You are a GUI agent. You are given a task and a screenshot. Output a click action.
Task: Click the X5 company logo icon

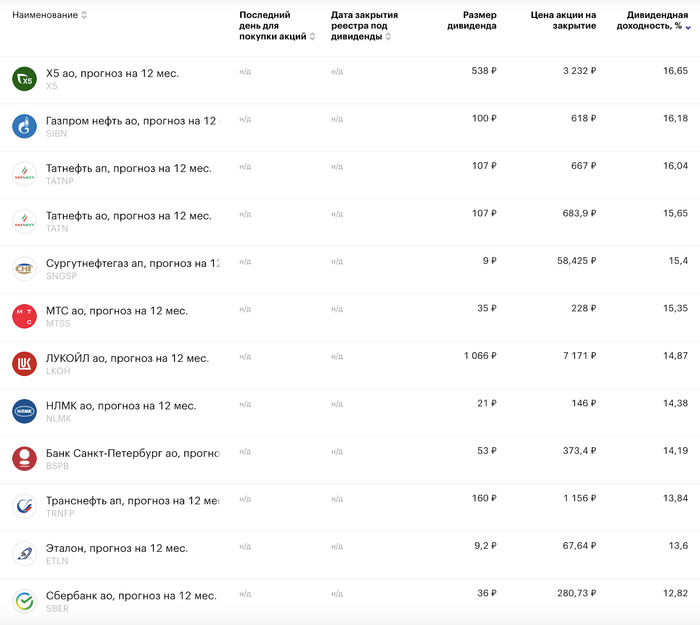[24, 78]
